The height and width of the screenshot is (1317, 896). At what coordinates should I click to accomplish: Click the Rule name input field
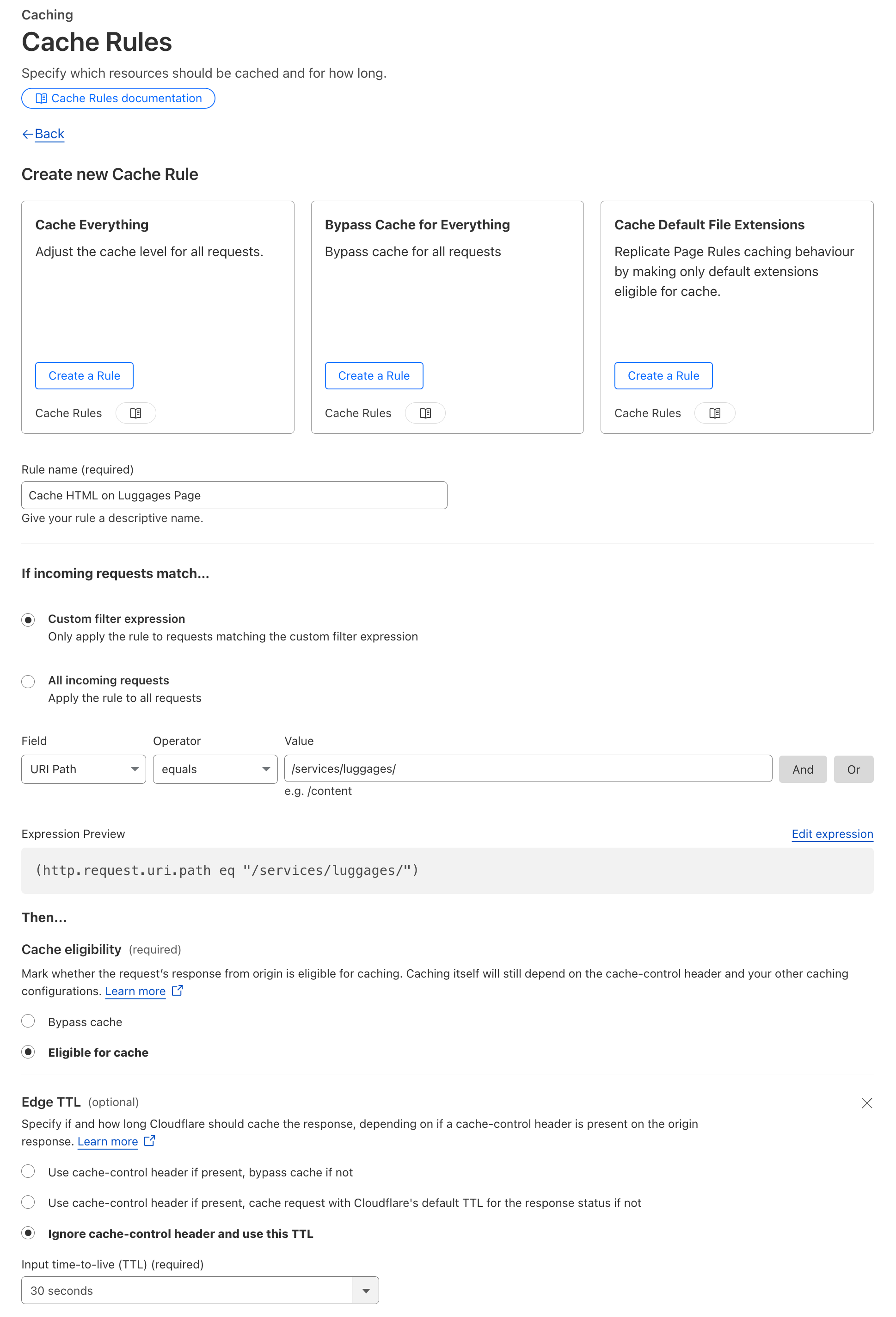click(234, 495)
